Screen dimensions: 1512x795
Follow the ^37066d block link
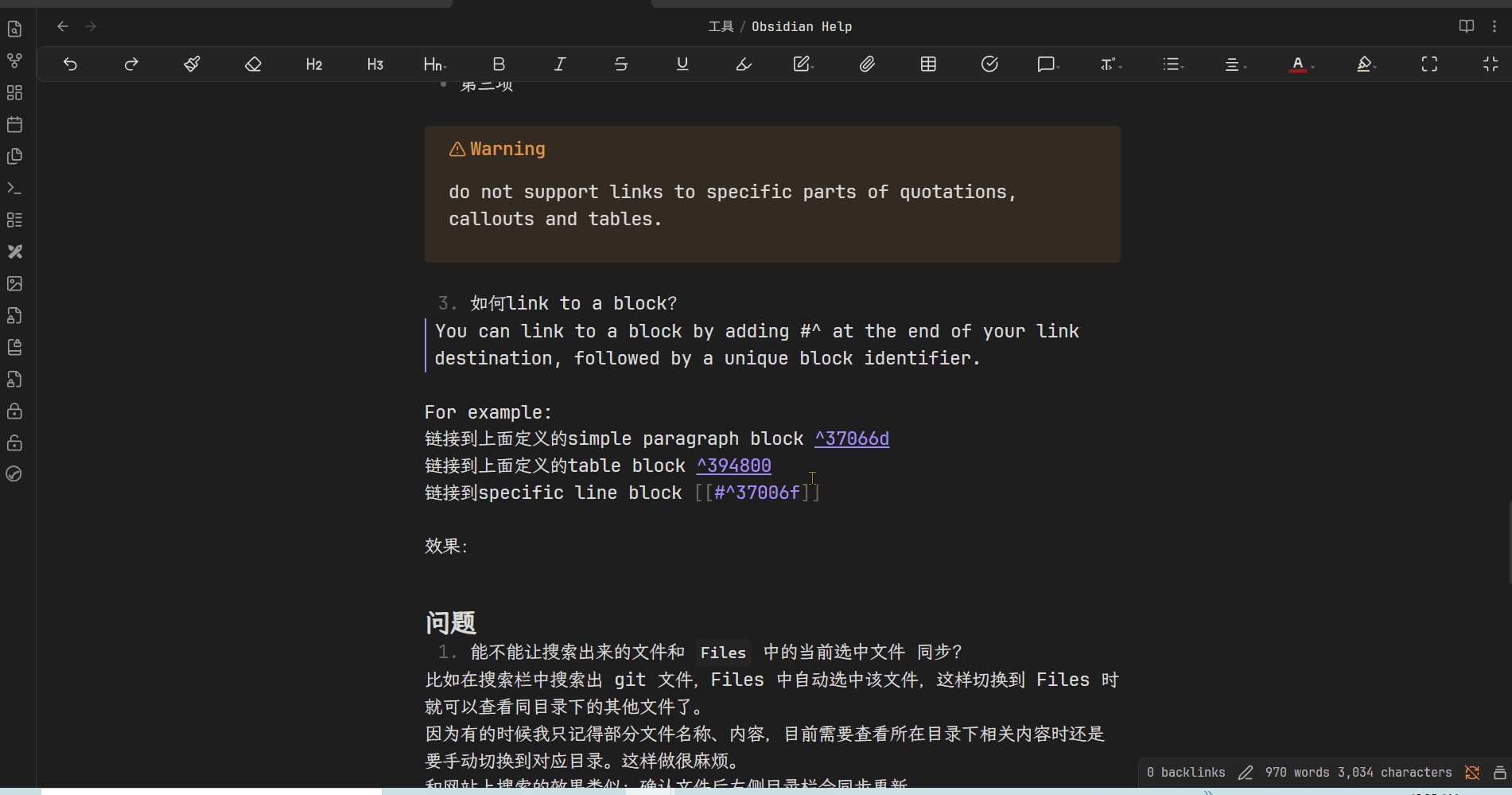[852, 439]
